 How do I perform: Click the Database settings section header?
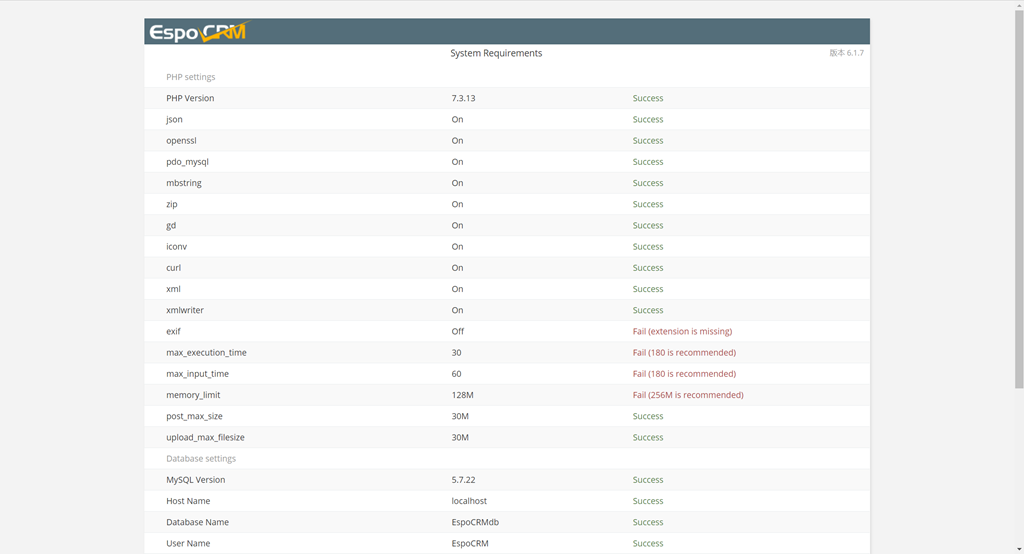pyautogui.click(x=201, y=459)
